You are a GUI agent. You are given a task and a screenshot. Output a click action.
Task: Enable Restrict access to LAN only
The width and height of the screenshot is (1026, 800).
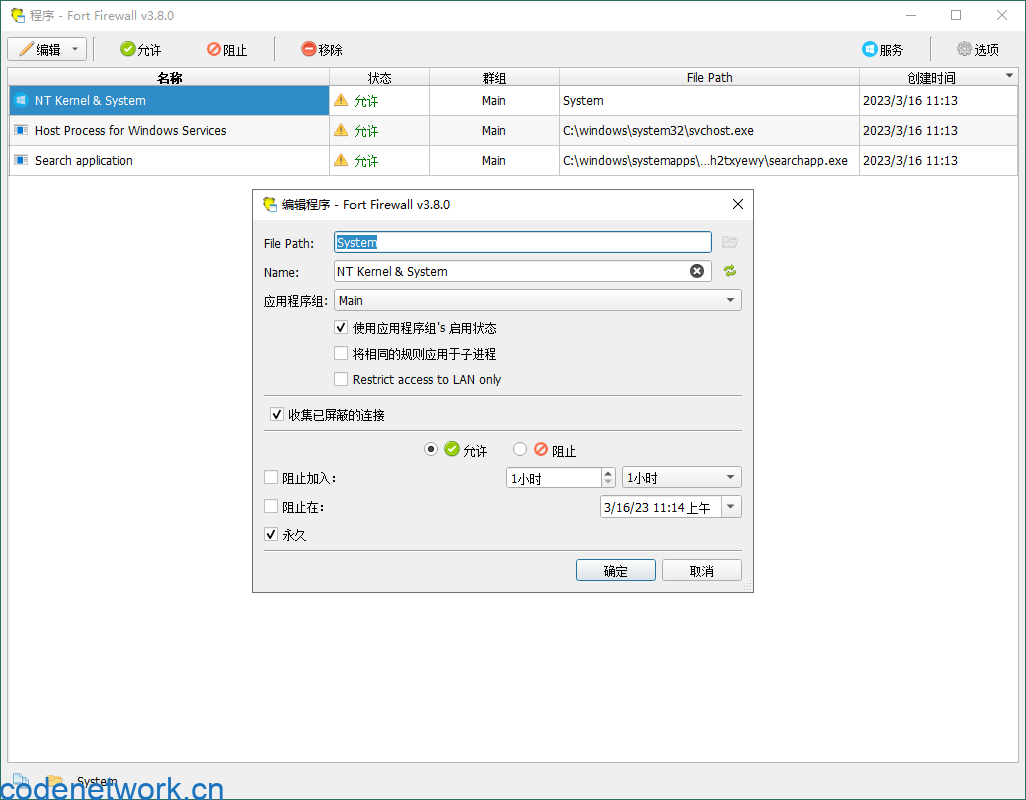coord(341,379)
